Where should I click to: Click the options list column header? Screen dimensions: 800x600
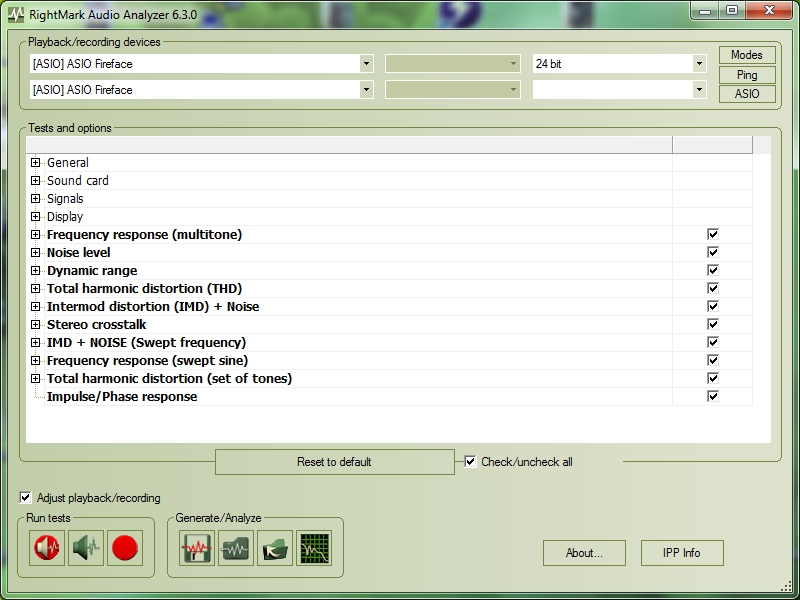(349, 145)
